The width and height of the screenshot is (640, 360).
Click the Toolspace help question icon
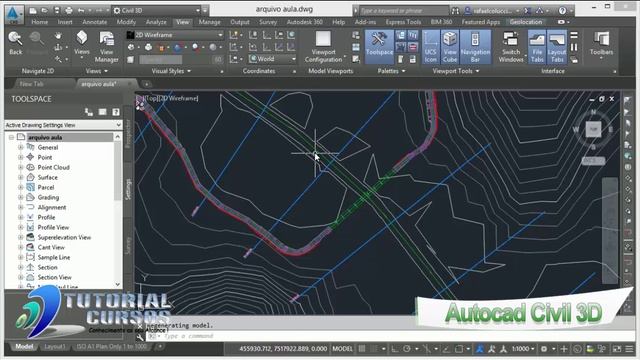pyautogui.click(x=116, y=112)
